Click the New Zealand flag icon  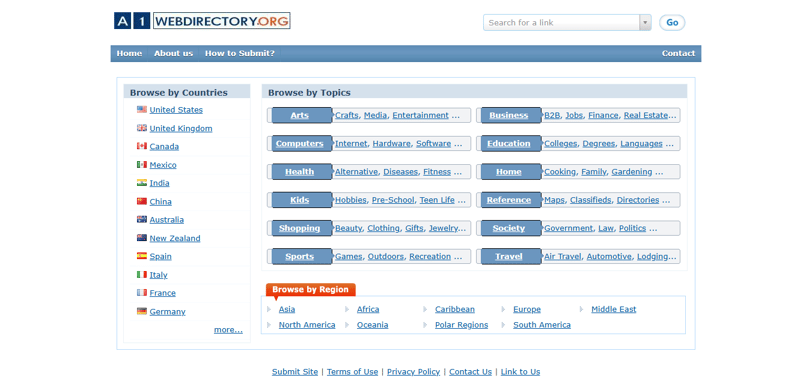click(142, 238)
